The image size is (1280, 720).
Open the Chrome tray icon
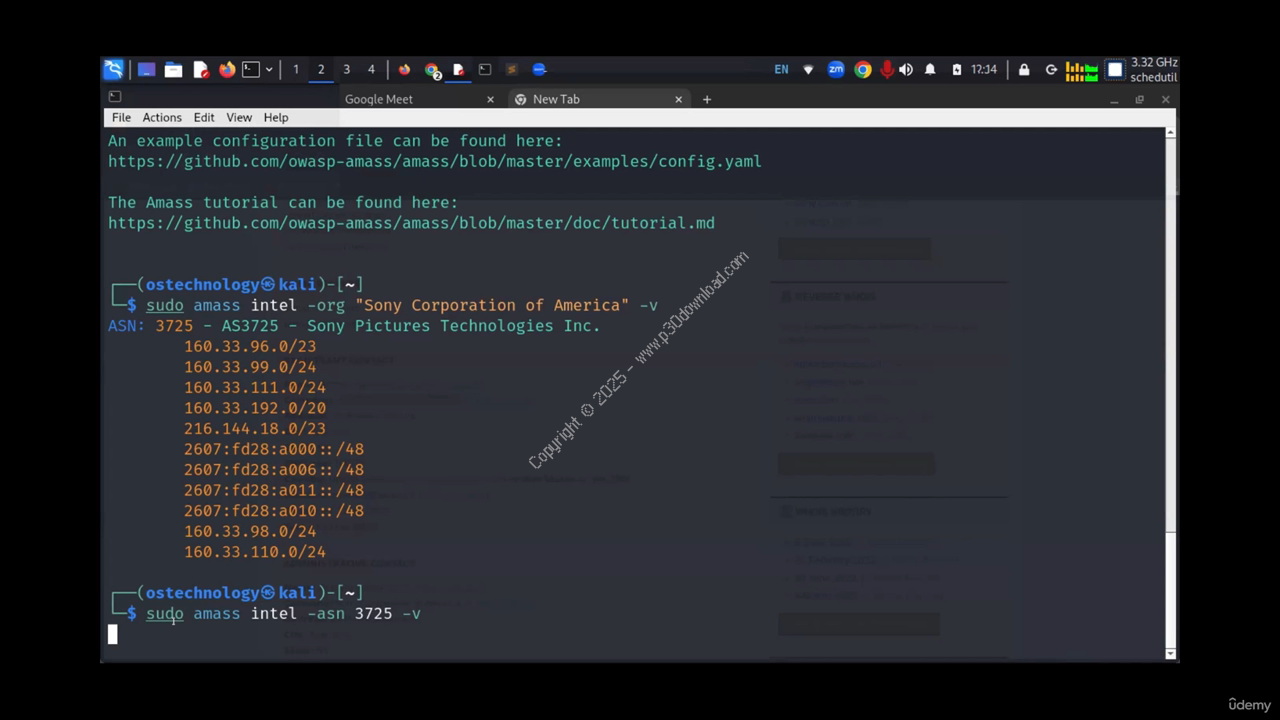point(862,69)
